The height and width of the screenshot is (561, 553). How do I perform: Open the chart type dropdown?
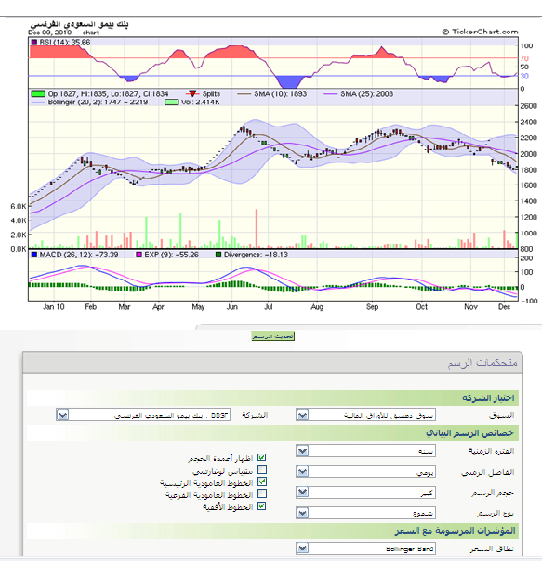pyautogui.click(x=366, y=513)
